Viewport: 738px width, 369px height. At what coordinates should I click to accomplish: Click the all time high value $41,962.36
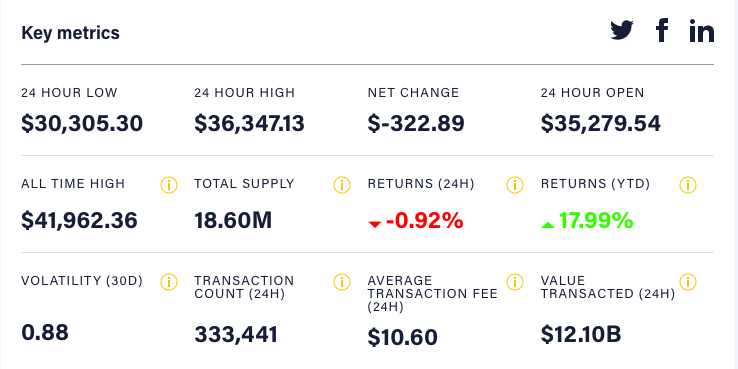(x=80, y=221)
